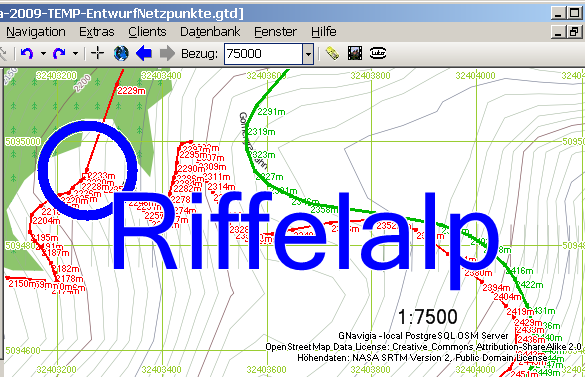The width and height of the screenshot is (585, 377).
Task: Open the Navigation menu
Action: coord(36,32)
